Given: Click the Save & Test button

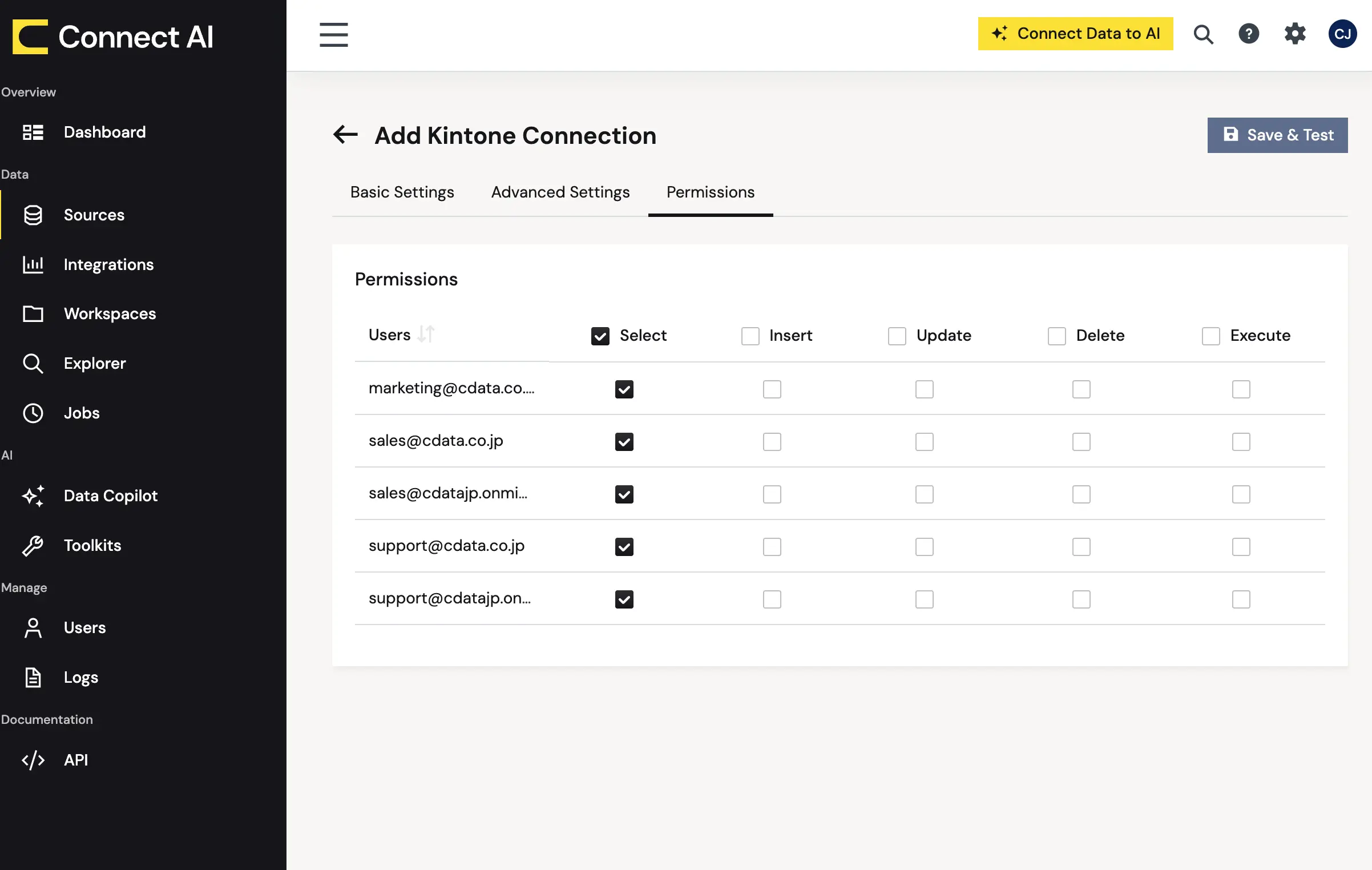Looking at the screenshot, I should tap(1277, 135).
